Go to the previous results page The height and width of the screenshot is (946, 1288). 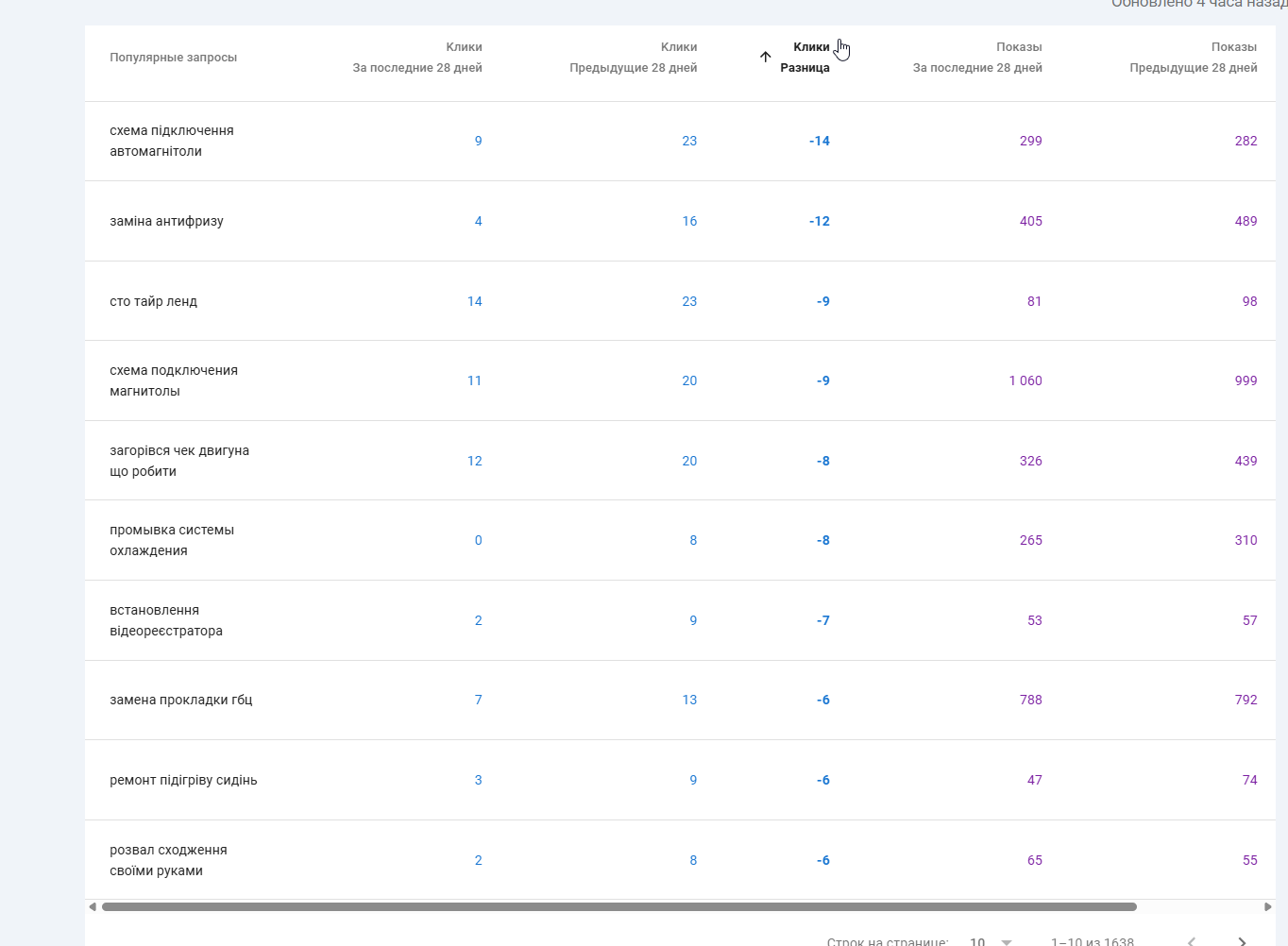tap(1192, 940)
